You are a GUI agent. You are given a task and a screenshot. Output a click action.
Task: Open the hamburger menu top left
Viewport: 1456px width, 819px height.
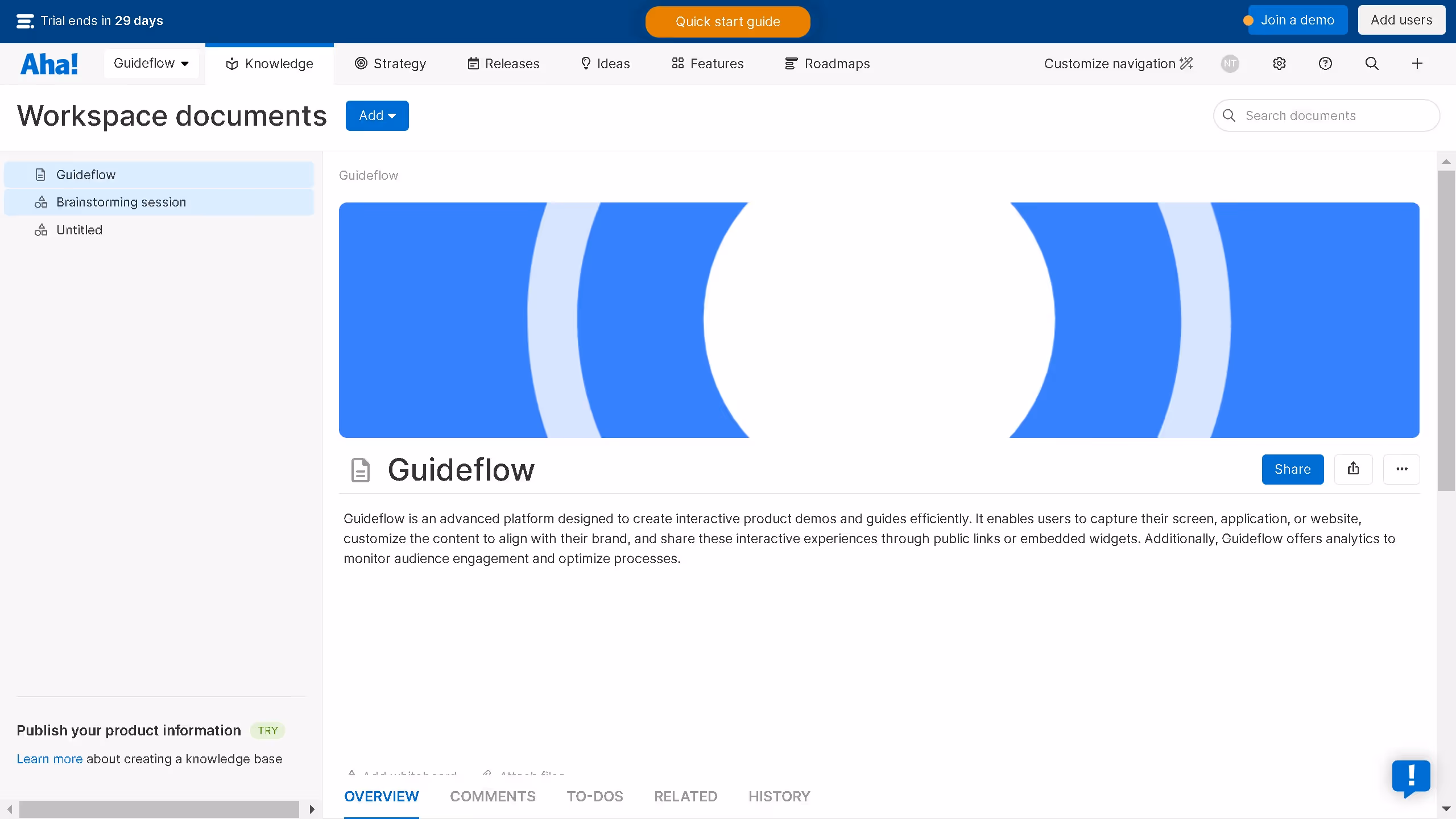click(24, 21)
